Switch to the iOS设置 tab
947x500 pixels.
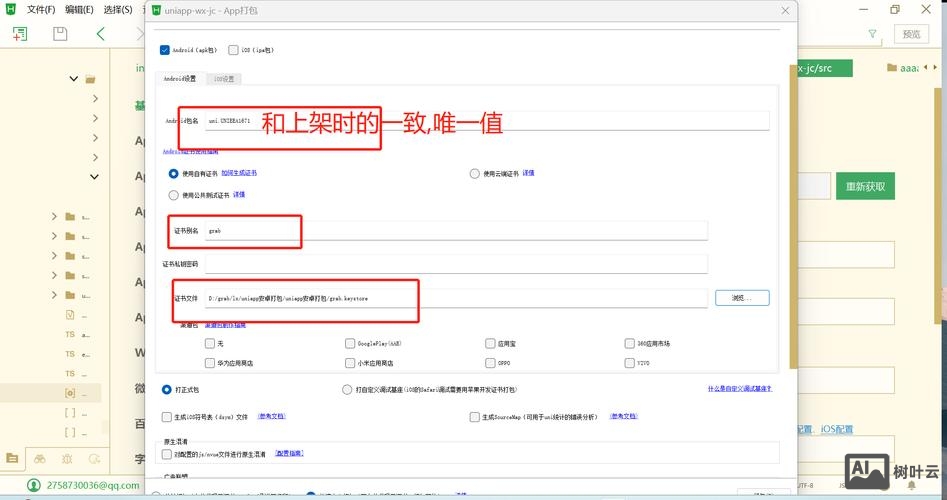pyautogui.click(x=222, y=78)
